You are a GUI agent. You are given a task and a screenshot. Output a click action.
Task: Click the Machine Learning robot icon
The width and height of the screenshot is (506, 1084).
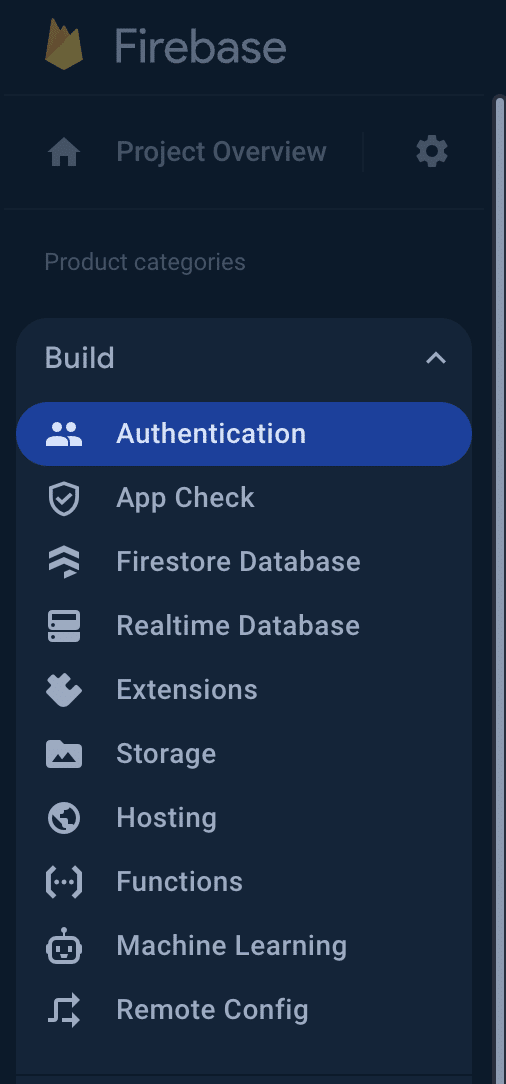64,946
